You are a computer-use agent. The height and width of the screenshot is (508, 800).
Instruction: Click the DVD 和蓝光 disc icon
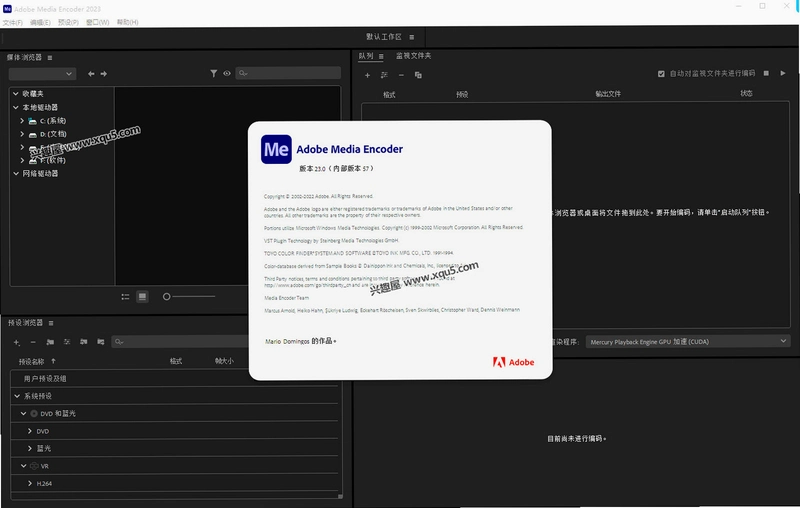click(34, 414)
